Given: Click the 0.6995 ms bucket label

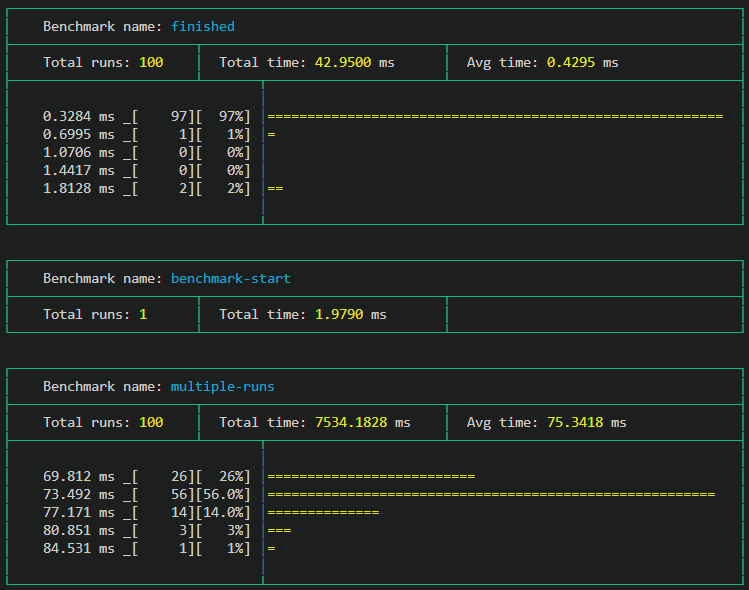Looking at the screenshot, I should [79, 135].
